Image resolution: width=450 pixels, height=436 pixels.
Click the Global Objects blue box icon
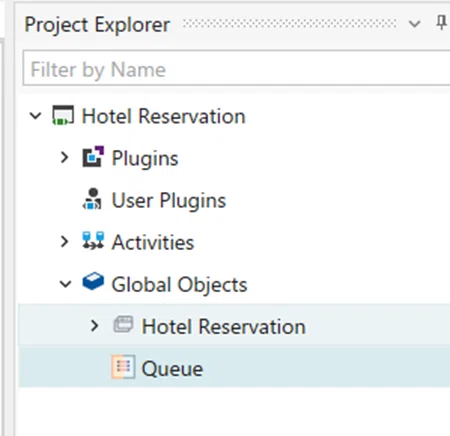[93, 282]
